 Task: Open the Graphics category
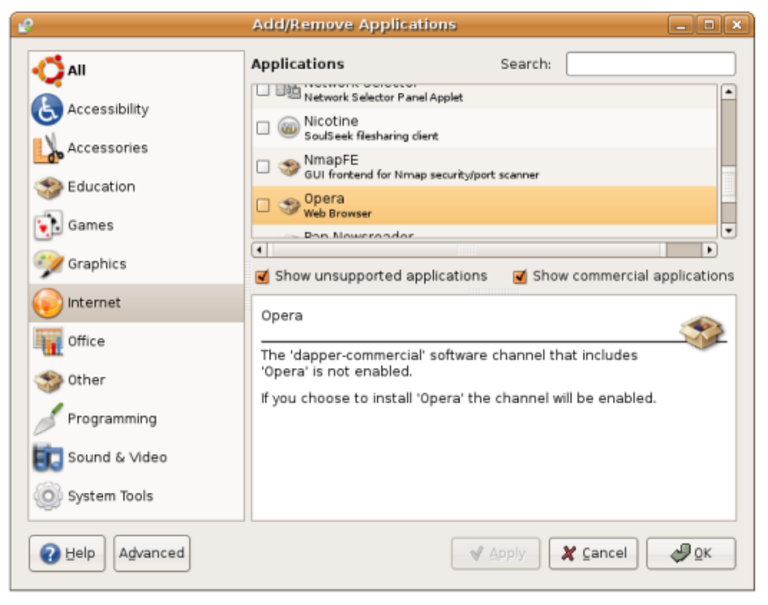(x=137, y=264)
